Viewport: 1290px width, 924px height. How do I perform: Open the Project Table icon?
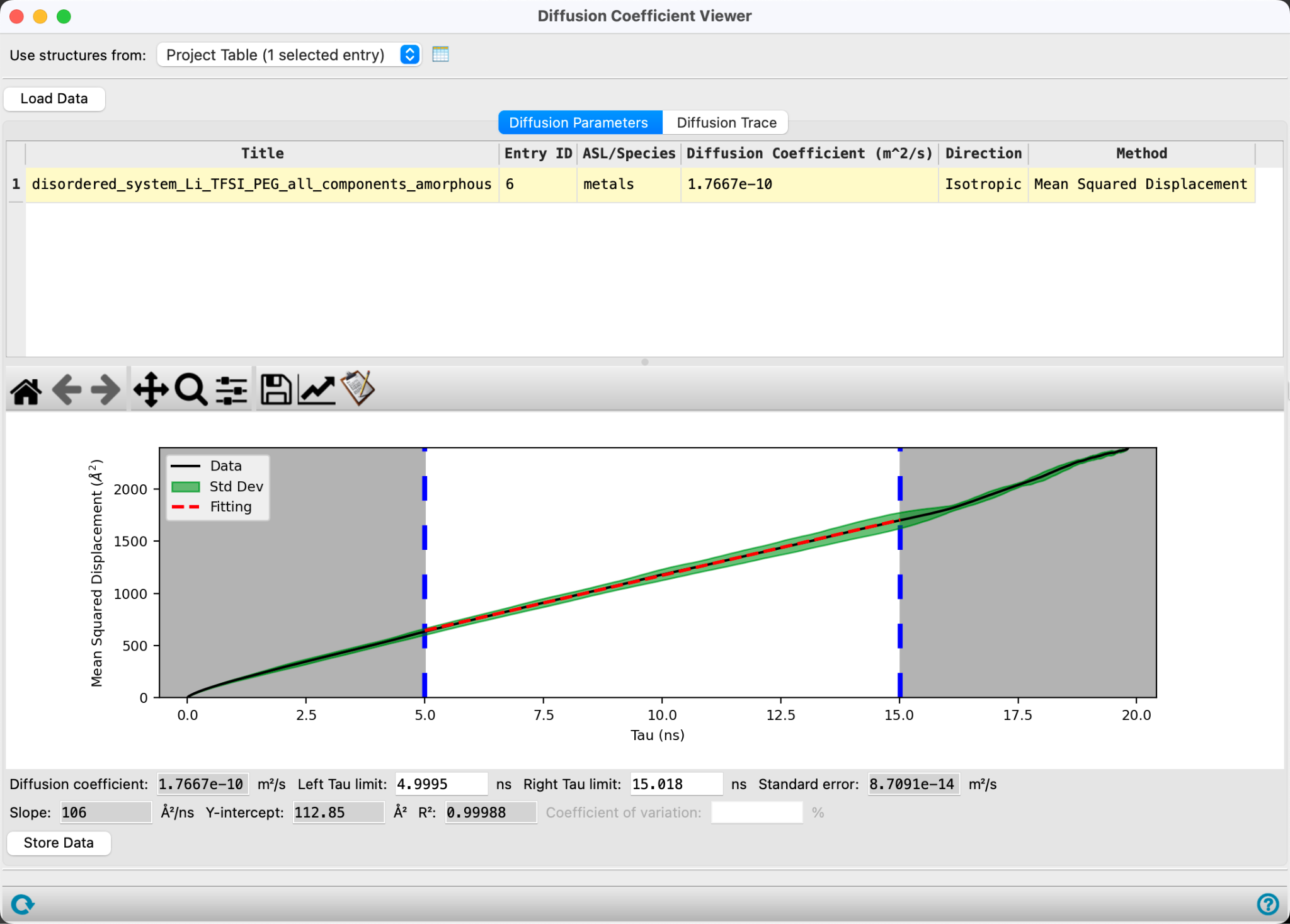[x=441, y=54]
